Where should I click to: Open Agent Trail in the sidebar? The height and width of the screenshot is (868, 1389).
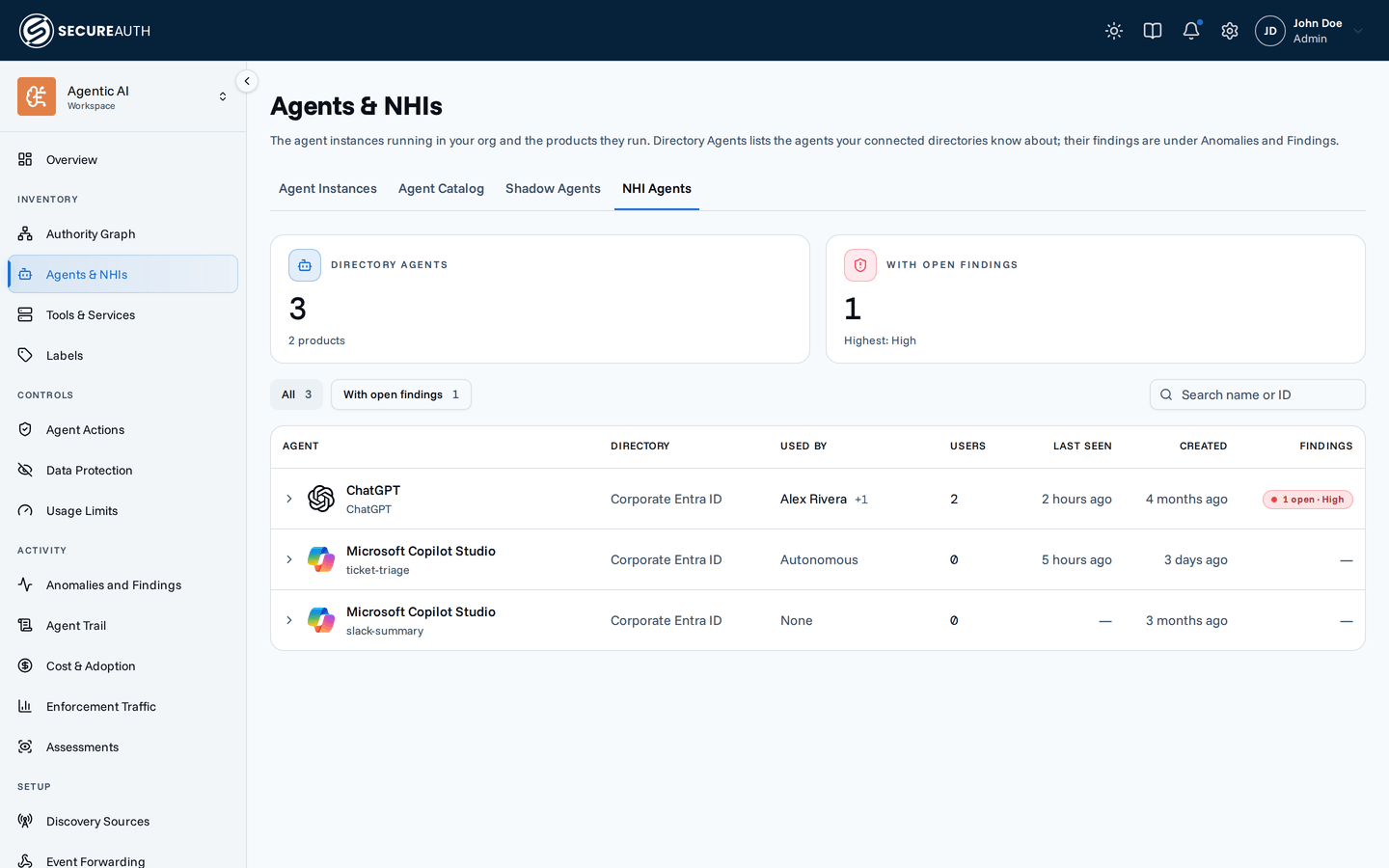pyautogui.click(x=123, y=625)
